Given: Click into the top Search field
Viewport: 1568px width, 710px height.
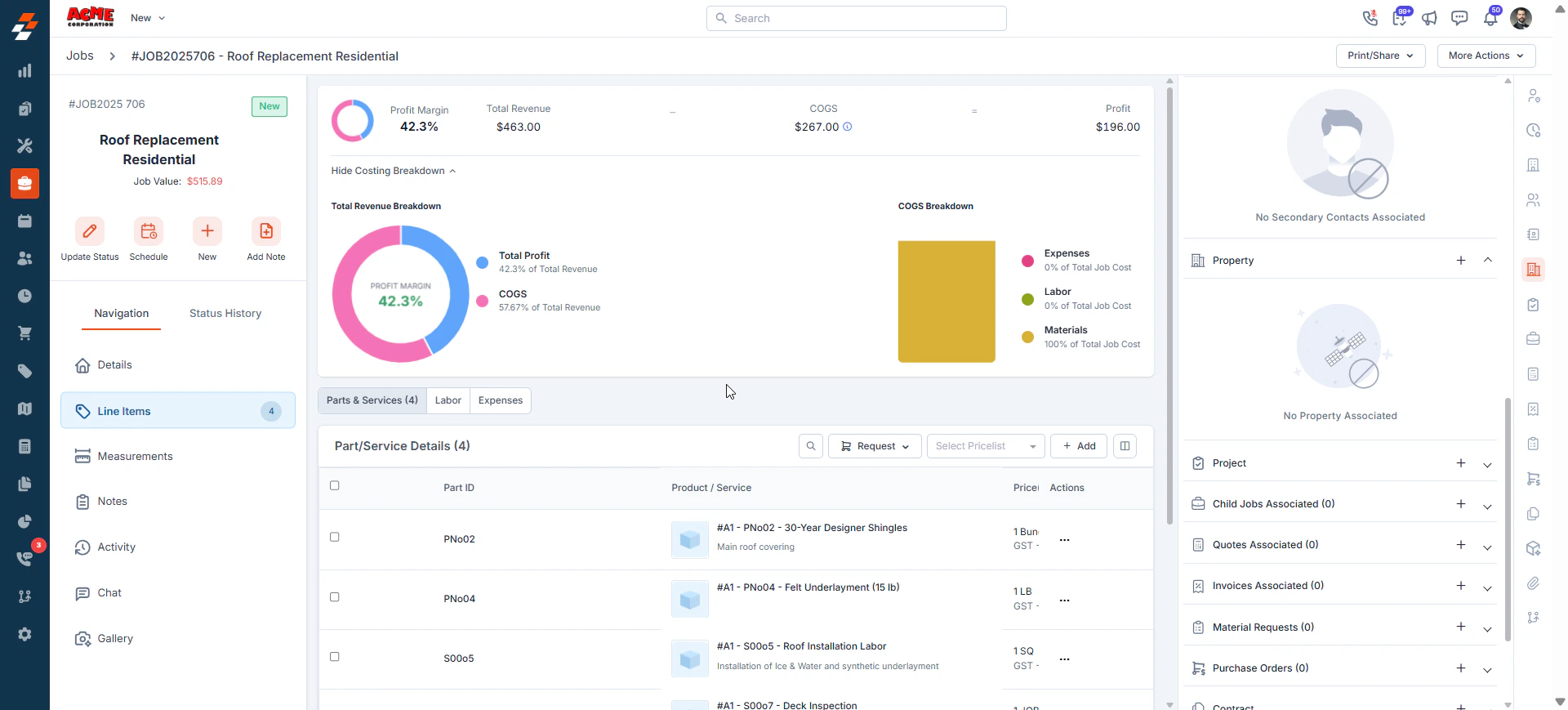Looking at the screenshot, I should tap(856, 18).
